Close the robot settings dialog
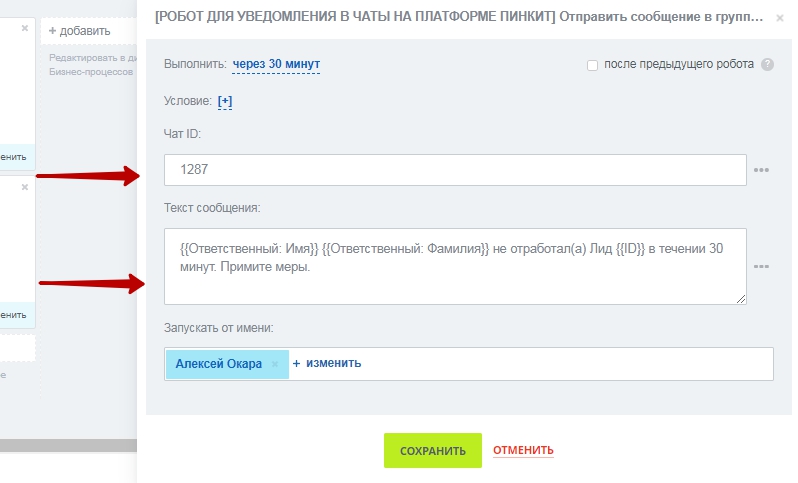The width and height of the screenshot is (798, 483). (780, 18)
